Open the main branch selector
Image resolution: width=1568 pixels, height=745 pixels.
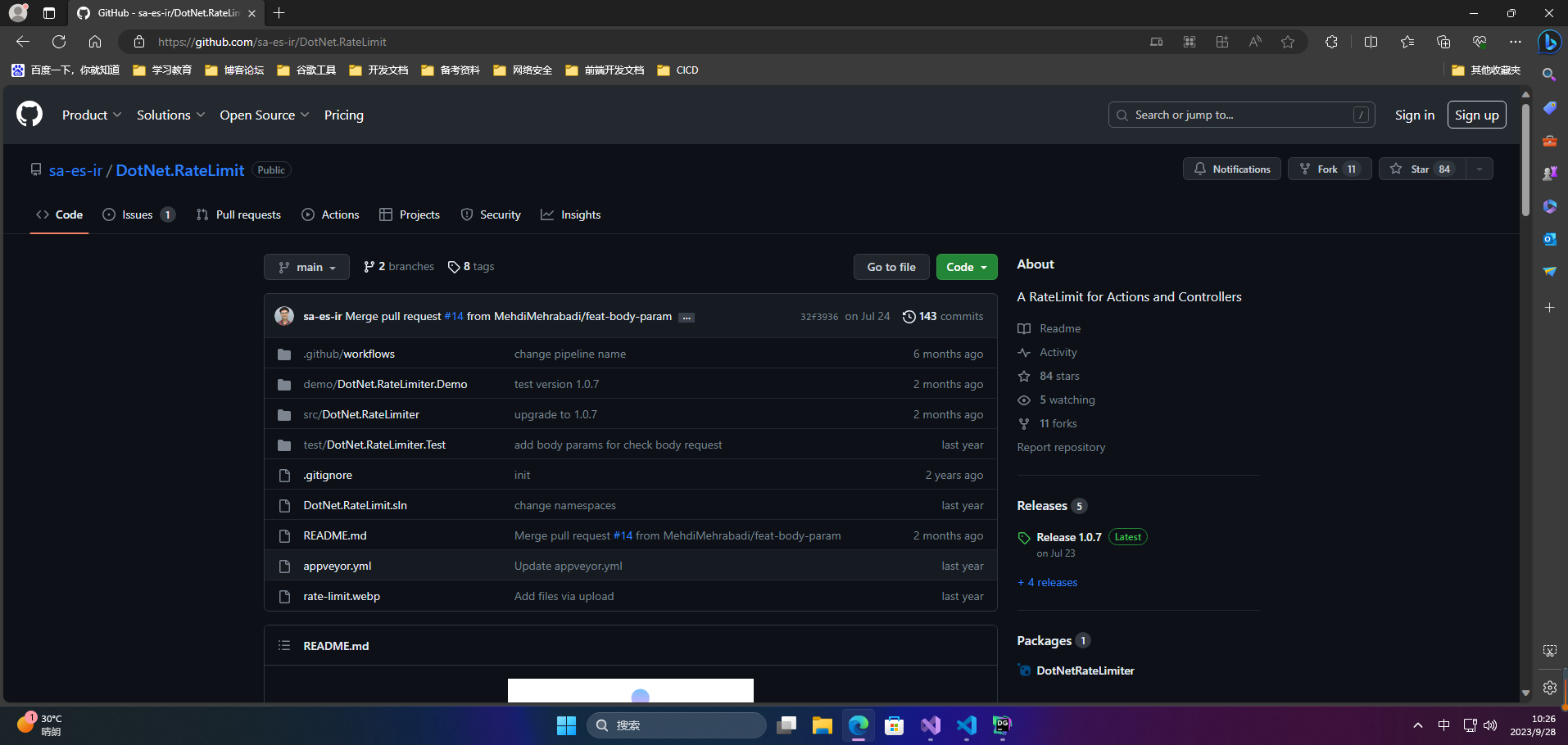click(x=306, y=267)
